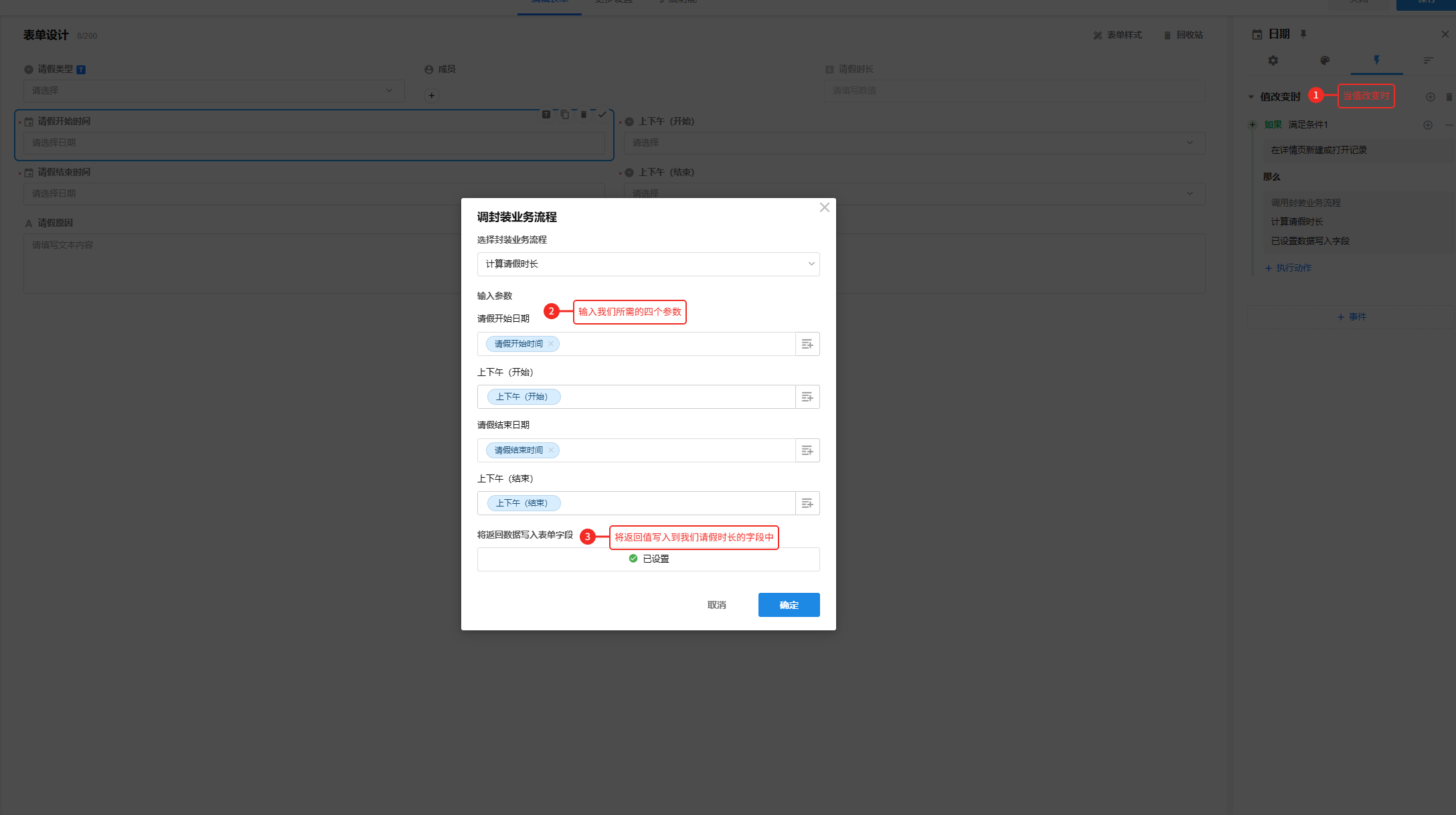Open the style palette tab in side panel
1456x815 pixels.
point(1324,60)
